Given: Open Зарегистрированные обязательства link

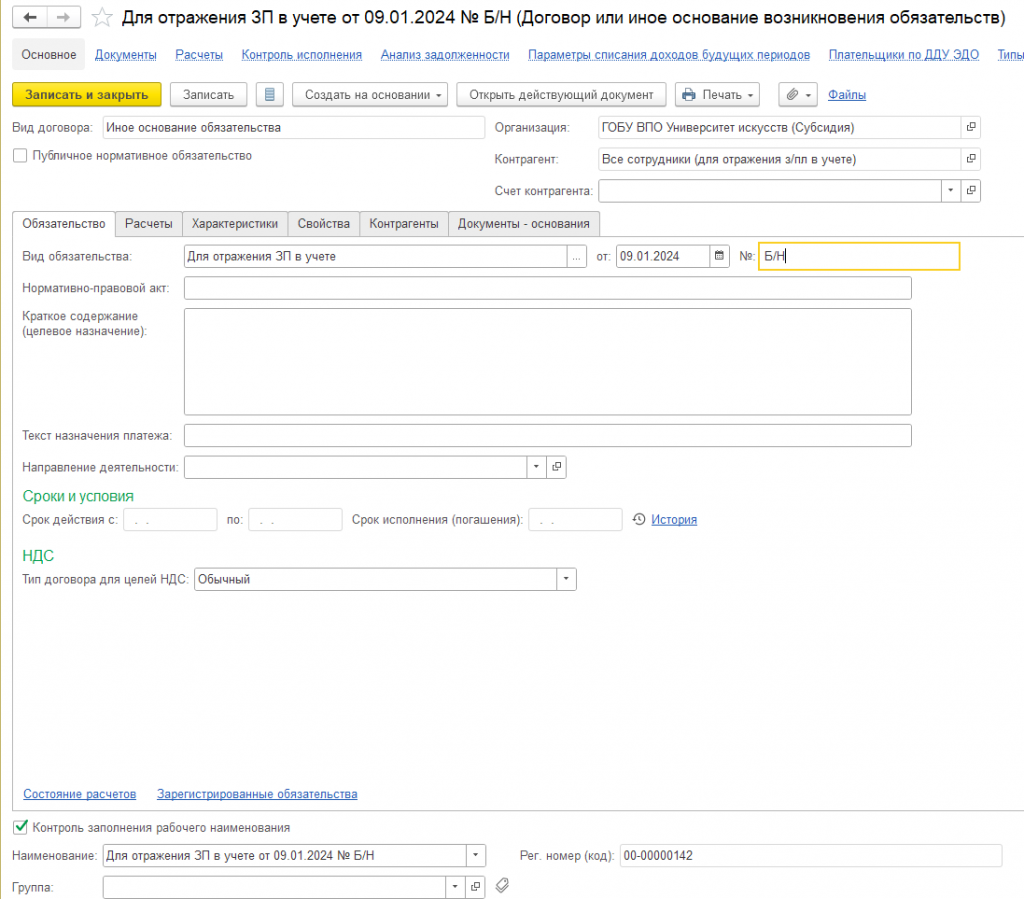Looking at the screenshot, I should [257, 794].
